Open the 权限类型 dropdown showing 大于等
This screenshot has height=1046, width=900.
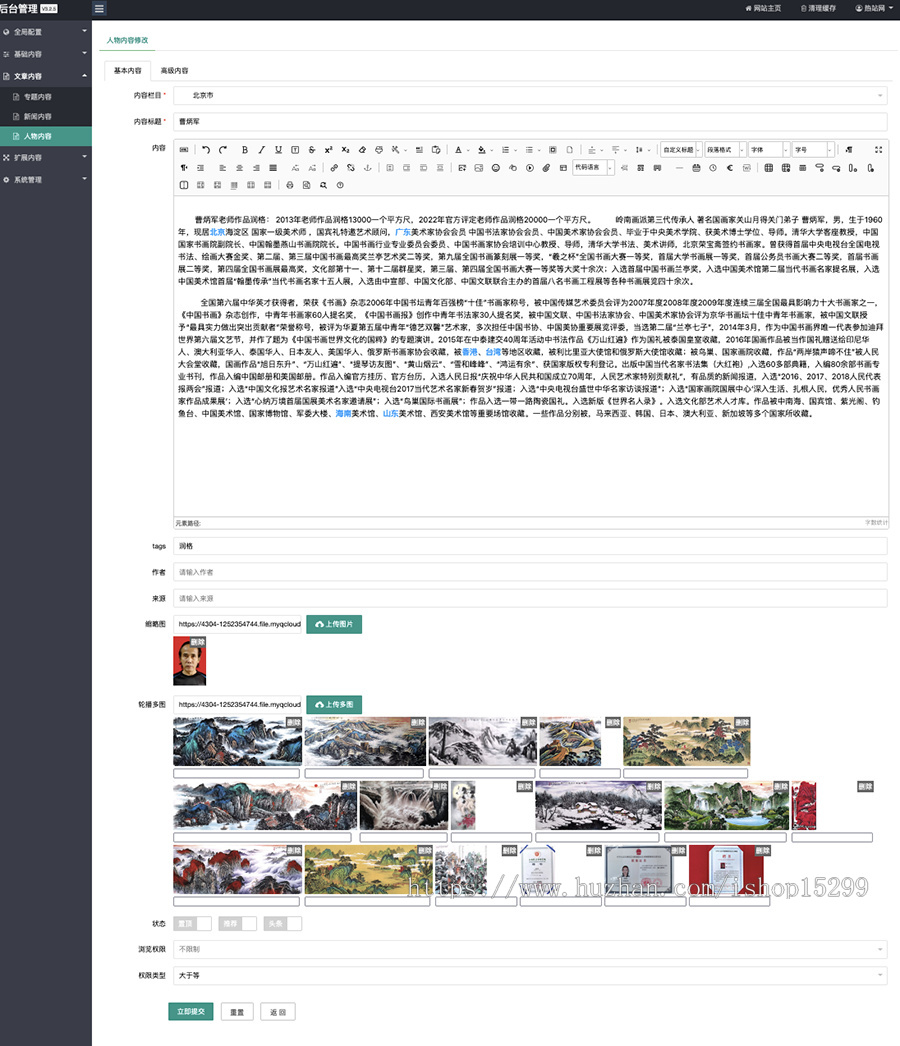pos(530,975)
